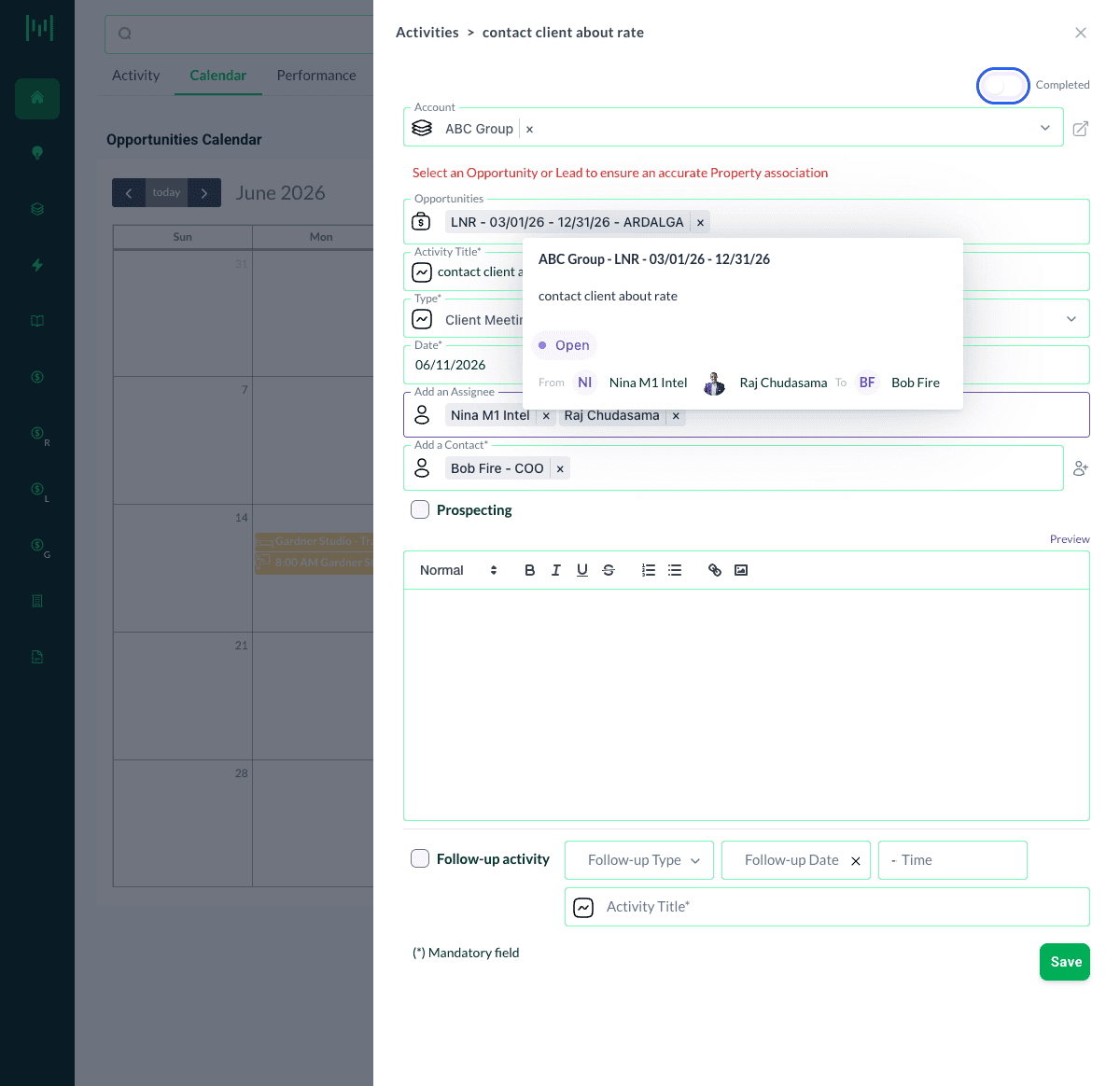
Task: Expand the Account dropdown arrow
Action: coord(1045,128)
